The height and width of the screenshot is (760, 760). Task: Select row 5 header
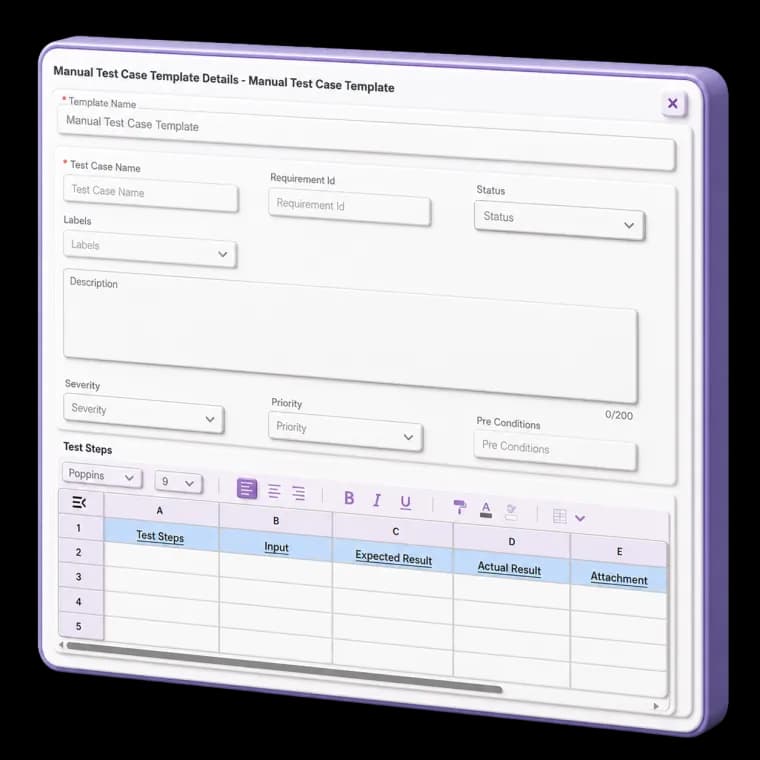point(79,626)
